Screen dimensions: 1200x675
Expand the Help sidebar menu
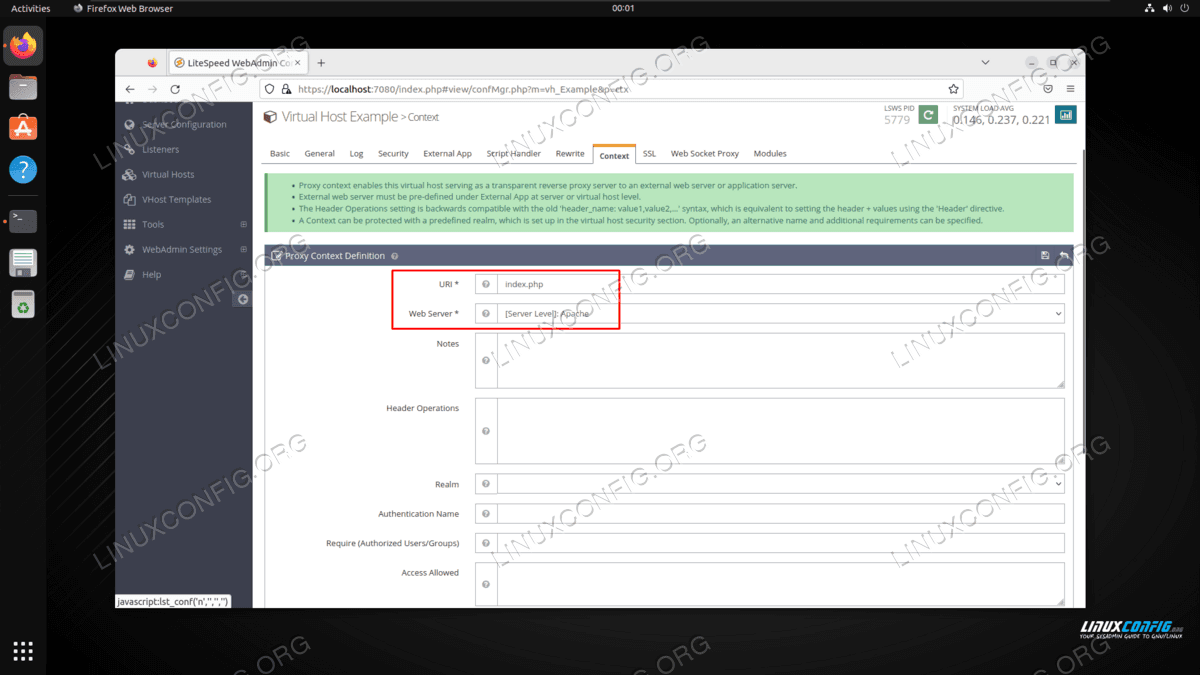point(244,275)
